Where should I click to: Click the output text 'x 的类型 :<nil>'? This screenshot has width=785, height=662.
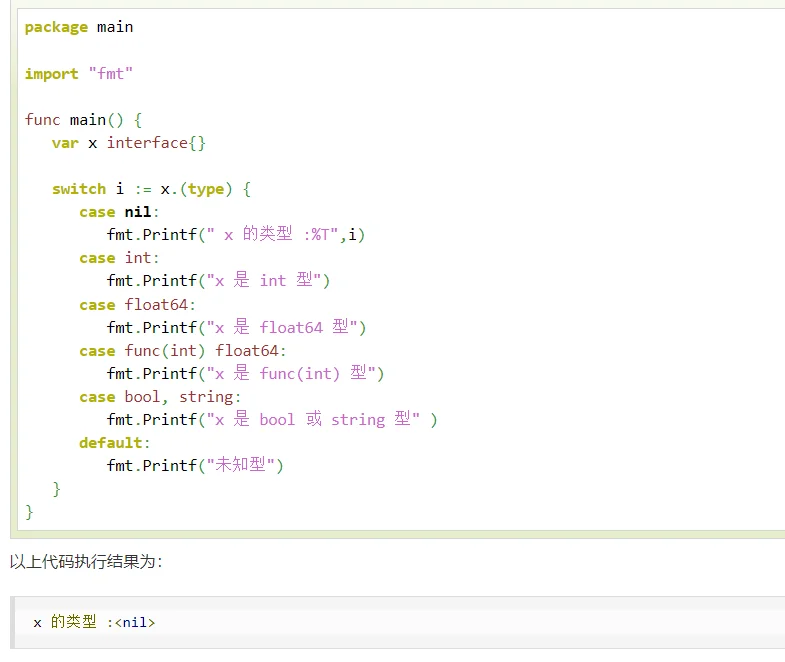click(x=94, y=622)
